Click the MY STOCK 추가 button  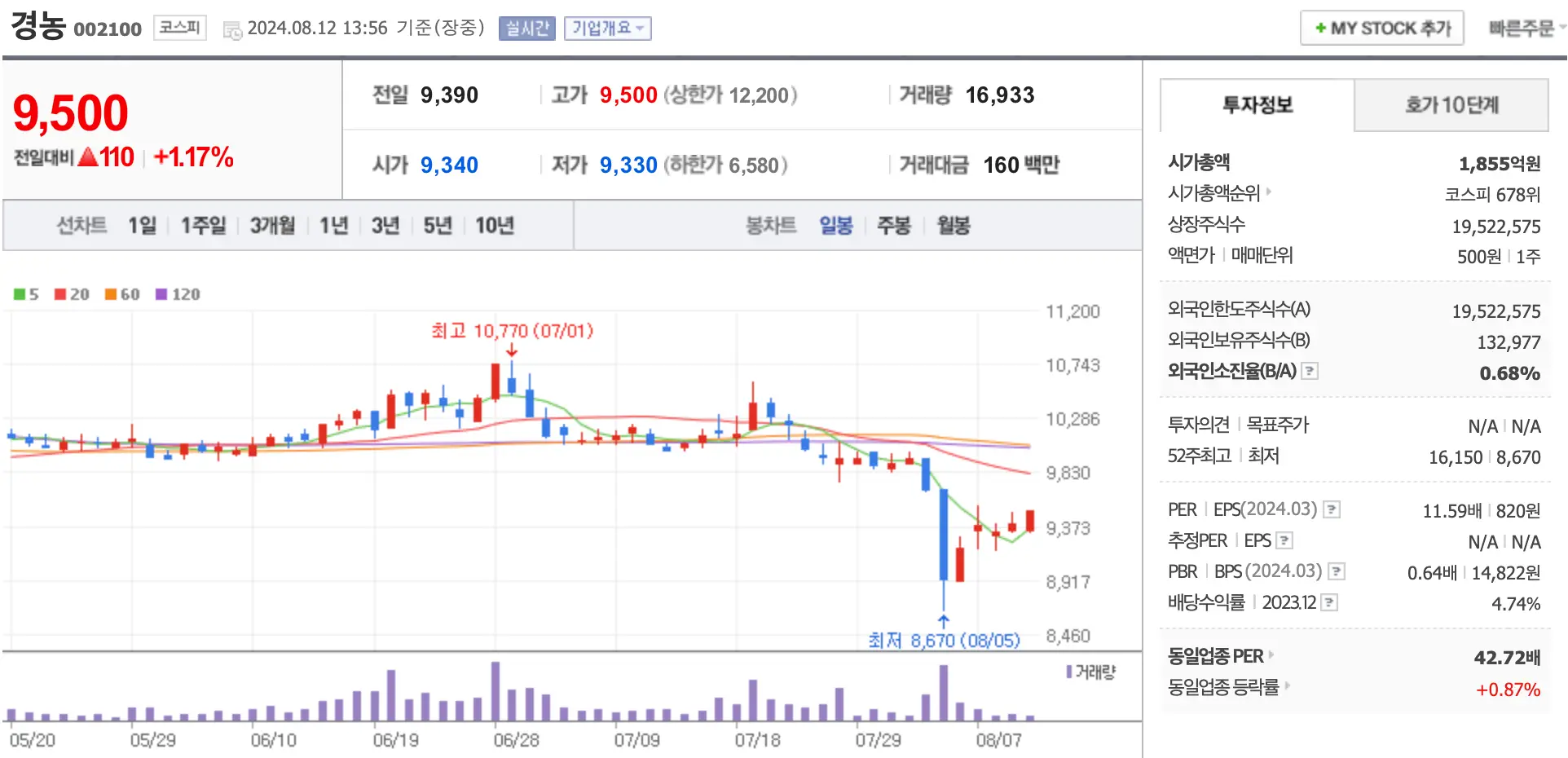tap(1381, 27)
